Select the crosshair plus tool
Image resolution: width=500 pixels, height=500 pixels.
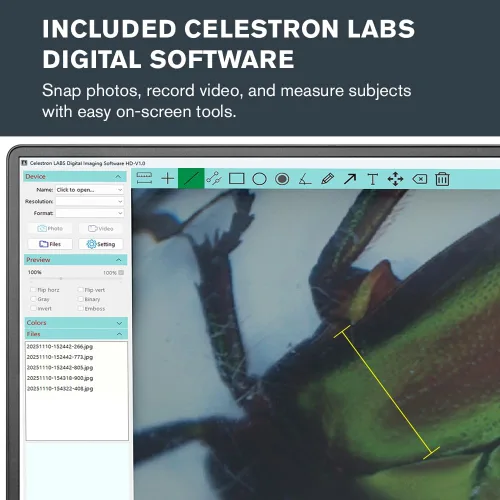point(168,179)
